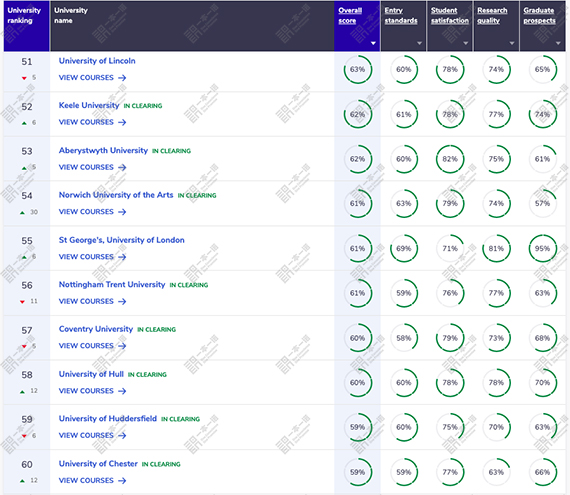View courses for Nottingham Trent University
The height and width of the screenshot is (495, 570).
92,302
